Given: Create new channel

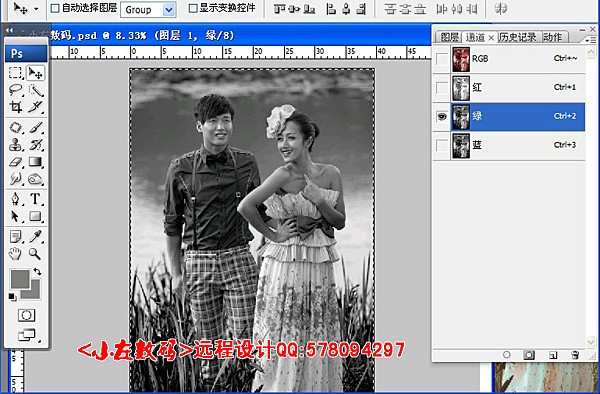Looking at the screenshot, I should tap(553, 355).
